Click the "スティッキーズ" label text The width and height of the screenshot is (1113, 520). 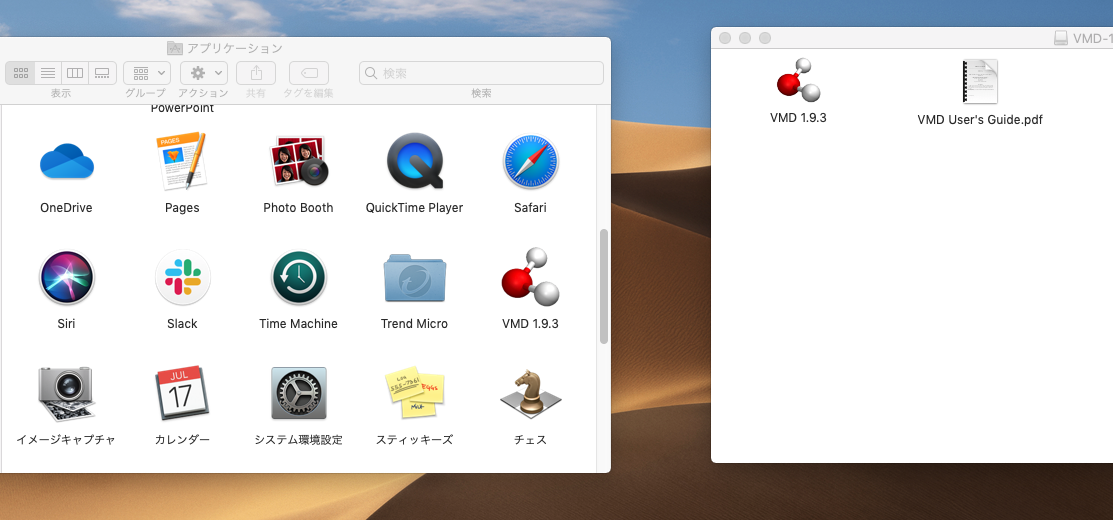415,440
